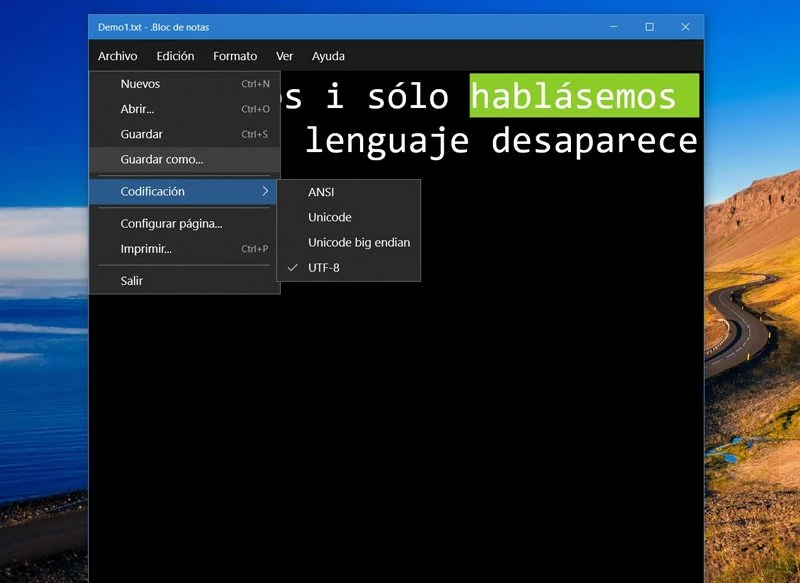Toggle the checked UTF-8 encoding
The width and height of the screenshot is (800, 583).
point(324,268)
